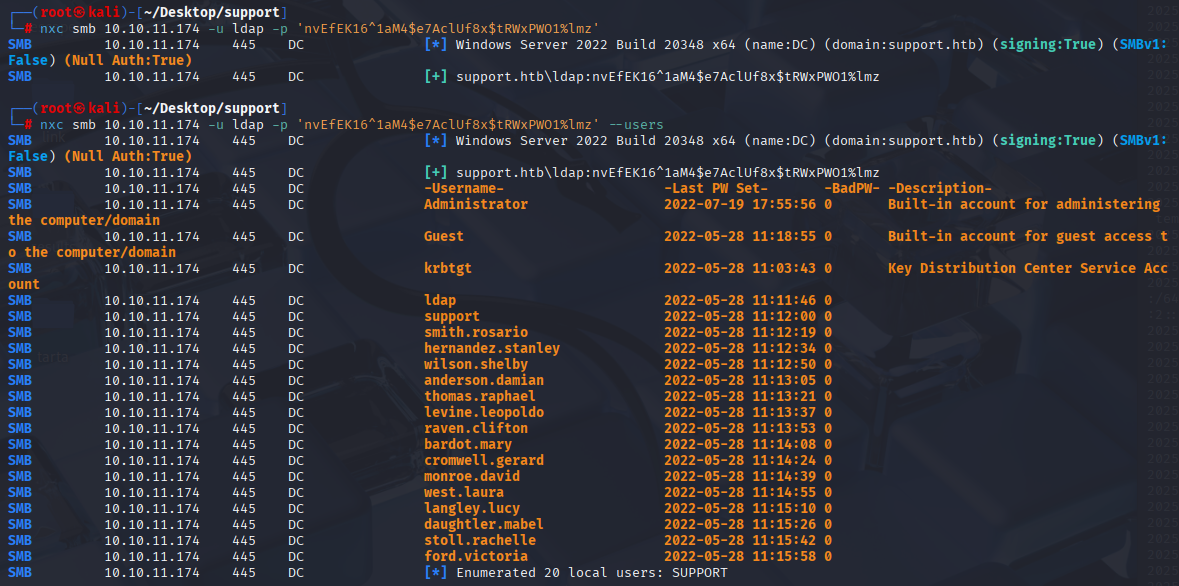Click the '-Username-' column header

464,189
